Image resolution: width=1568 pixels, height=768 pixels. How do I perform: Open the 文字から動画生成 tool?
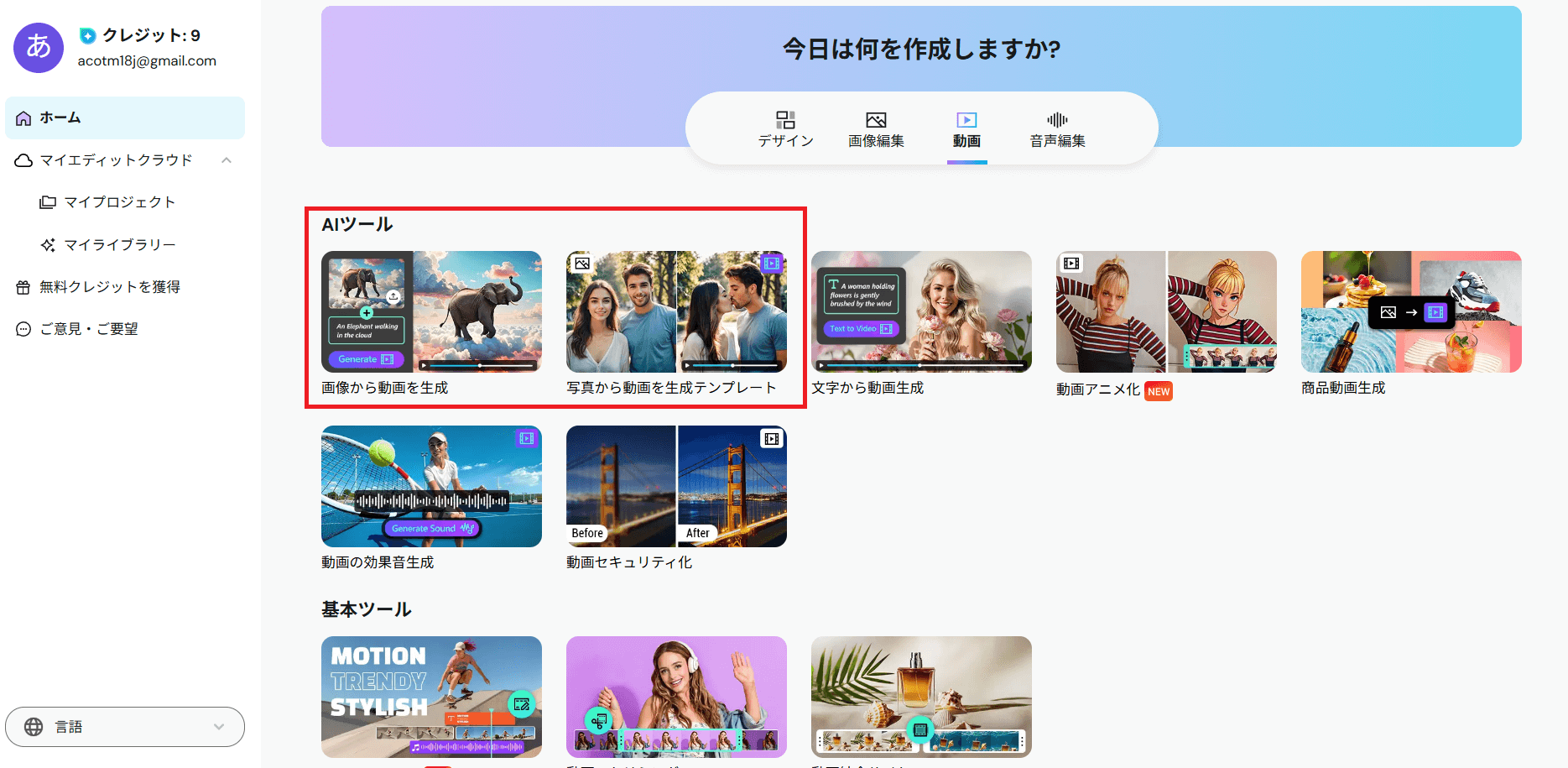(x=920, y=311)
